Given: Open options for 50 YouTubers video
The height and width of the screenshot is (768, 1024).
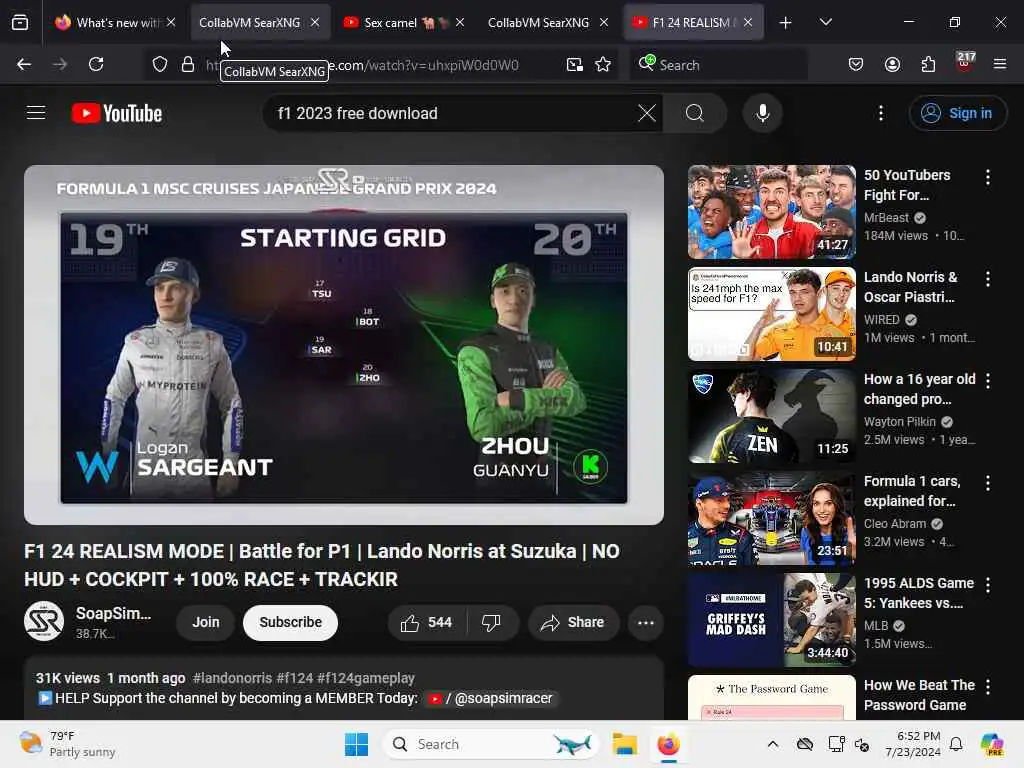Looking at the screenshot, I should click(x=988, y=177).
